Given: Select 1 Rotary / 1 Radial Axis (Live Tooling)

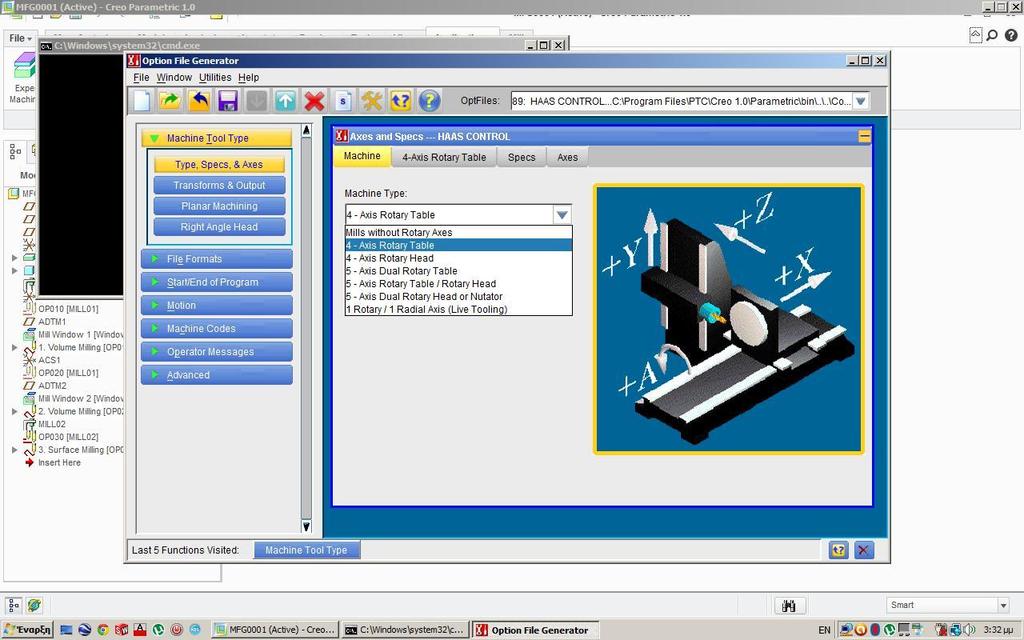Looking at the screenshot, I should pos(458,310).
